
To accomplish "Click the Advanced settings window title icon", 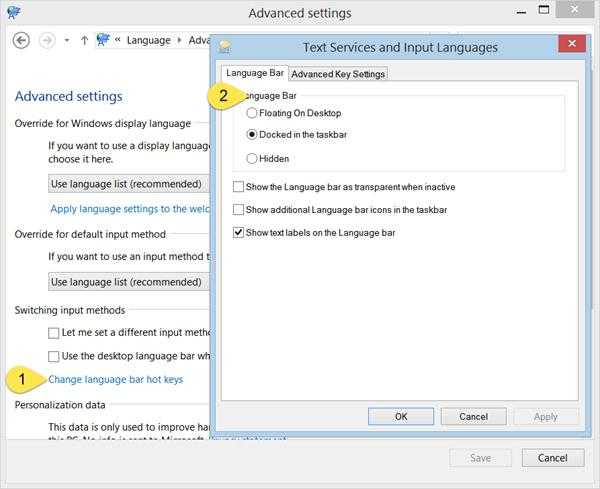I will (x=14, y=12).
